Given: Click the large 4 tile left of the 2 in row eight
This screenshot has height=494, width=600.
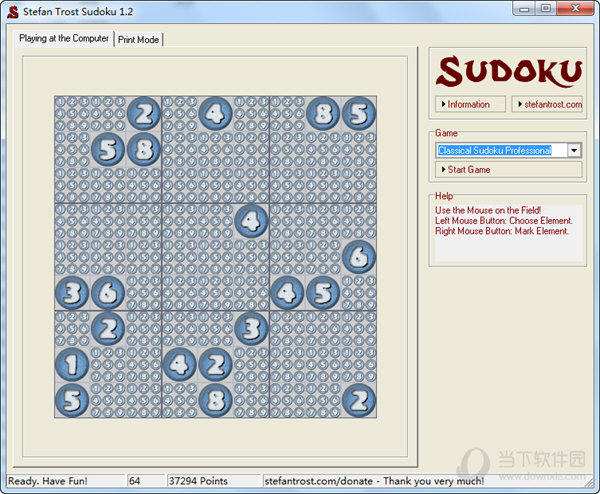Looking at the screenshot, I should tap(180, 365).
